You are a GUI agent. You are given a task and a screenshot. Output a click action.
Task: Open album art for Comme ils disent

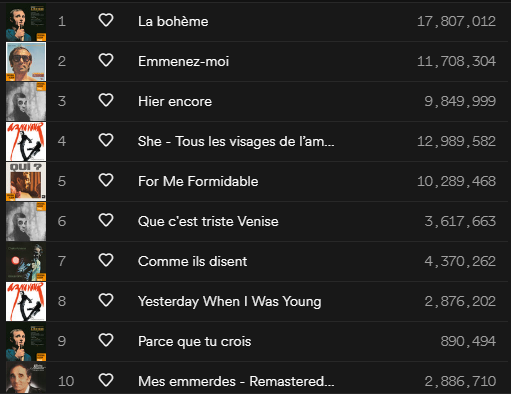[x=26, y=261]
